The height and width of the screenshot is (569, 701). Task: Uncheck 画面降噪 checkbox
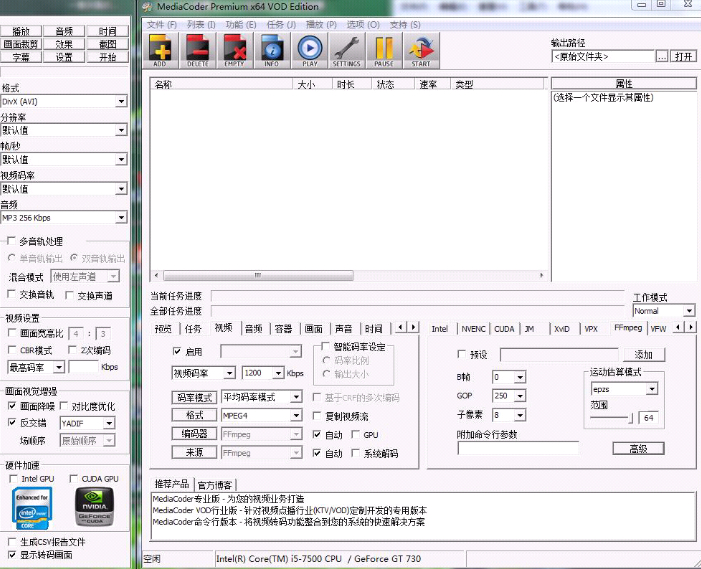click(13, 406)
